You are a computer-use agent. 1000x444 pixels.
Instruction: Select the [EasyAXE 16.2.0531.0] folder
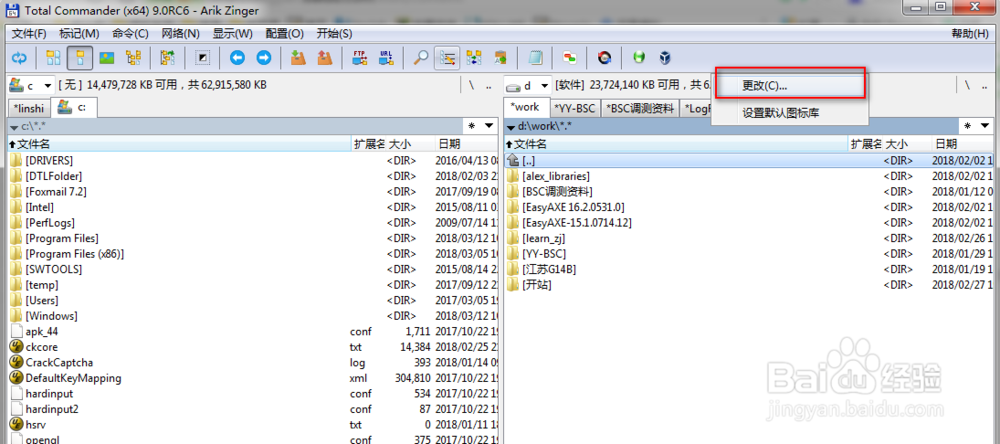pos(749,207)
